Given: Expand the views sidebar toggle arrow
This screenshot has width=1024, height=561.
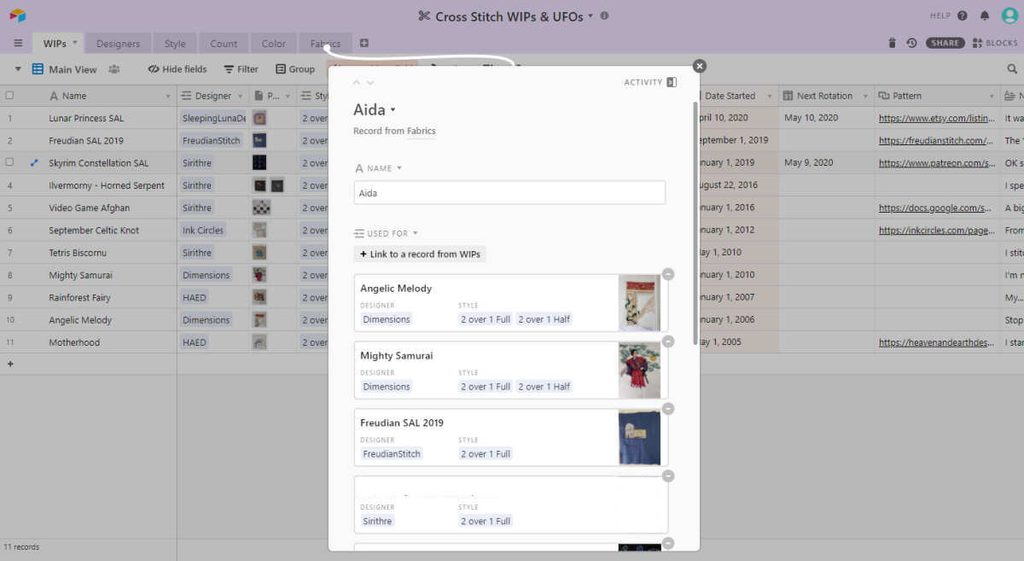Looking at the screenshot, I should [18, 69].
